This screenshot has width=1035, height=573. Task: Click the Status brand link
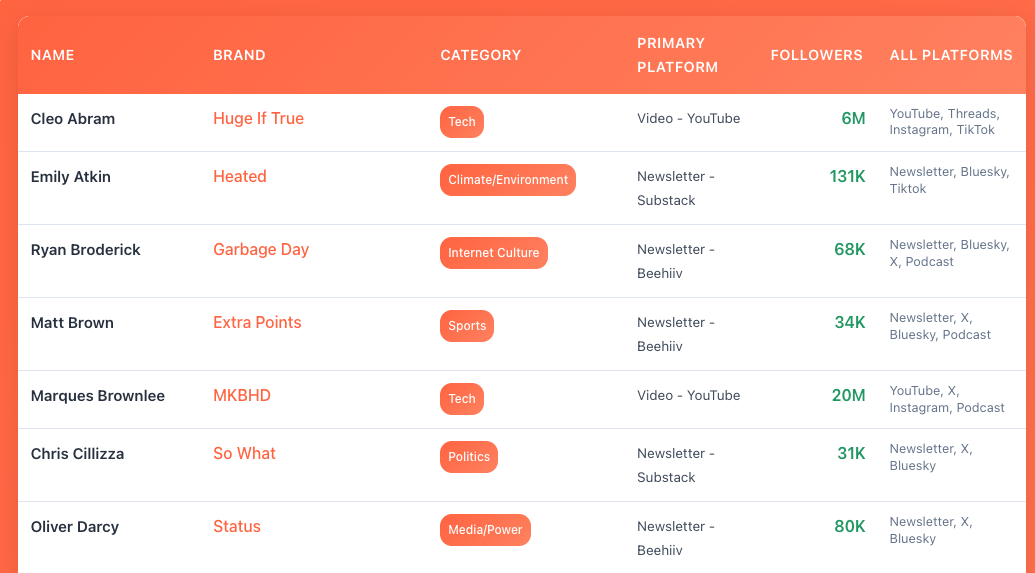point(236,526)
